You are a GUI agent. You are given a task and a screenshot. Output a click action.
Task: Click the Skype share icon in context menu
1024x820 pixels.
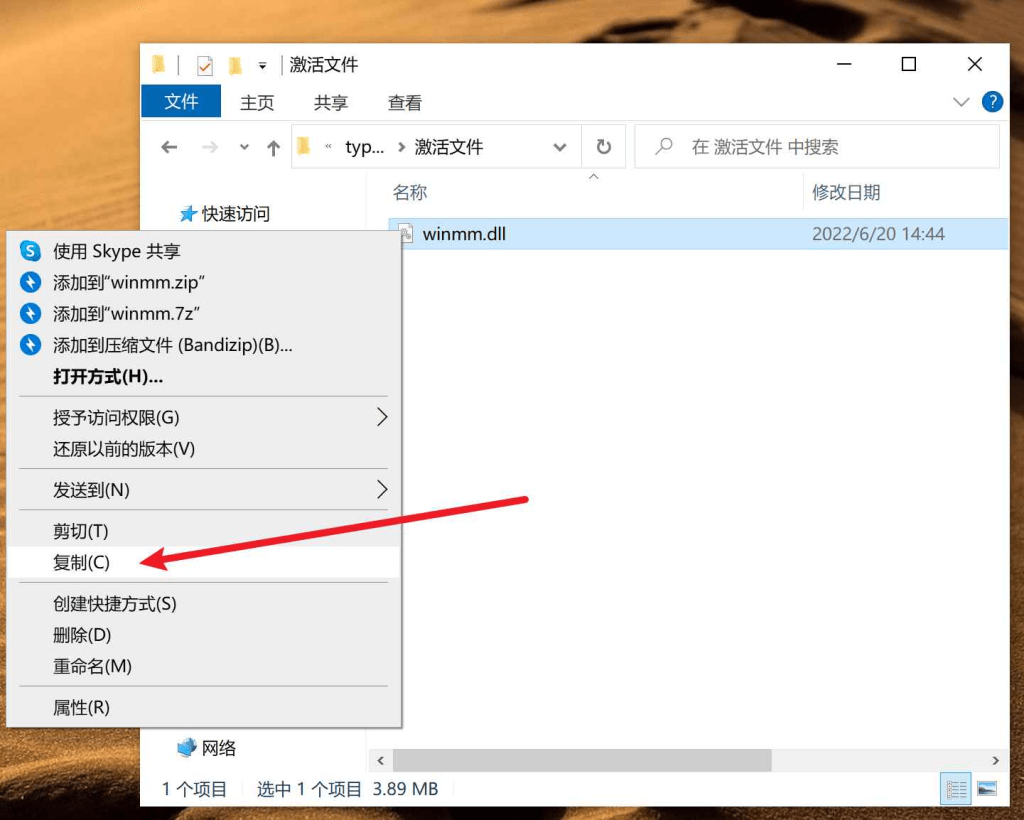click(x=30, y=251)
